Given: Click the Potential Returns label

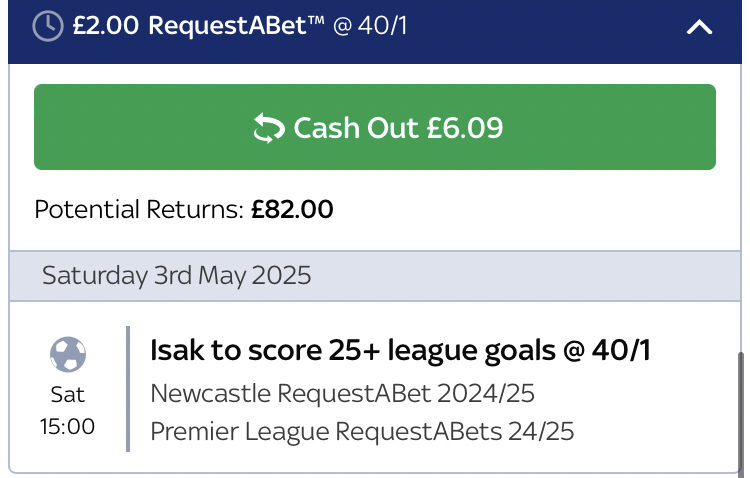Looking at the screenshot, I should coord(138,210).
